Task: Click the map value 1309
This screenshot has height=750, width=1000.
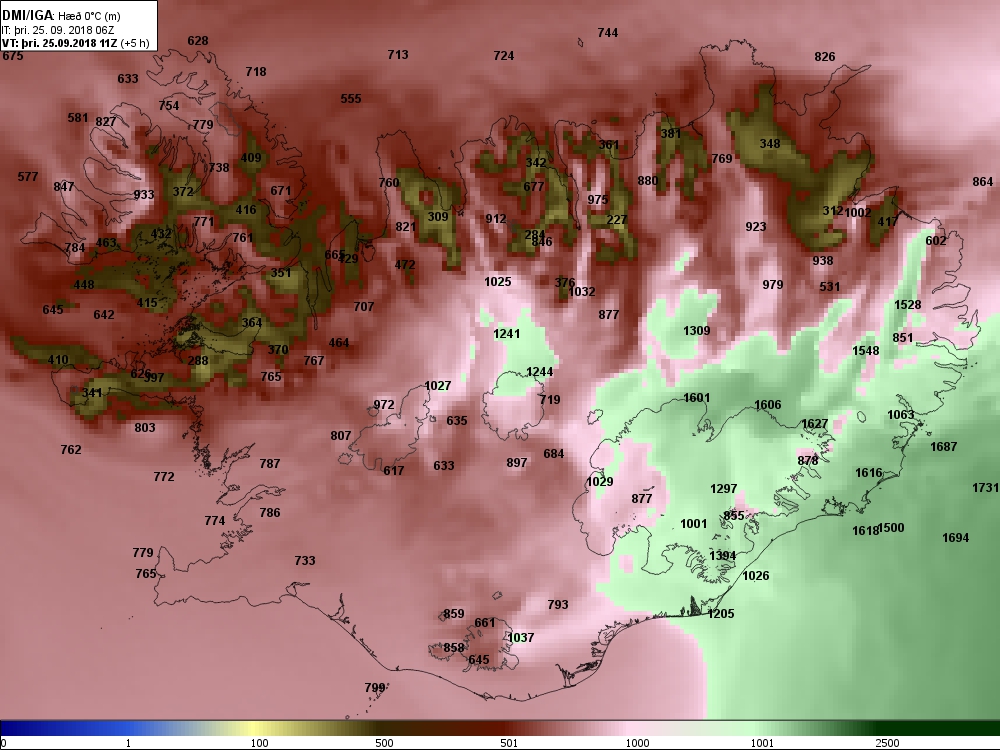Action: [696, 330]
